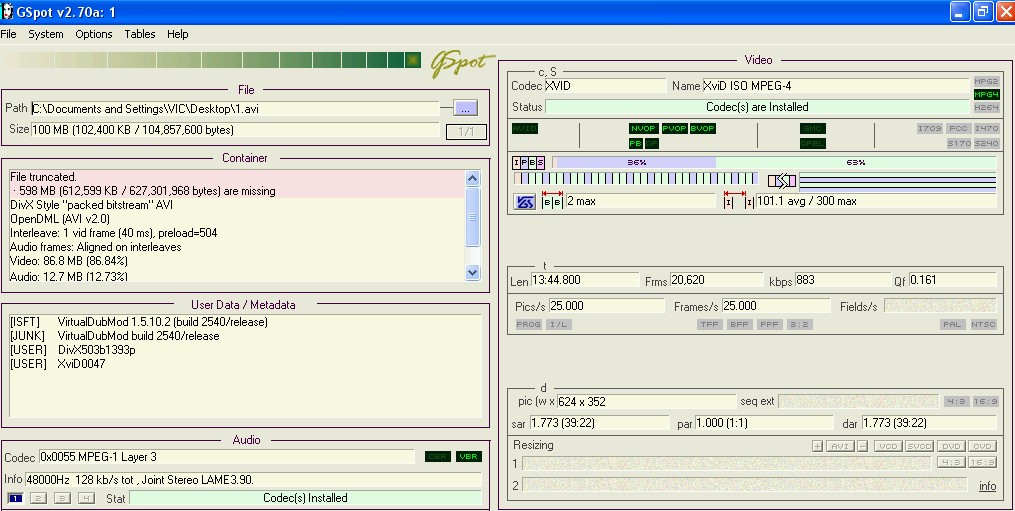Click the MPG2 indicator
The width and height of the screenshot is (1015, 511).
click(x=986, y=82)
